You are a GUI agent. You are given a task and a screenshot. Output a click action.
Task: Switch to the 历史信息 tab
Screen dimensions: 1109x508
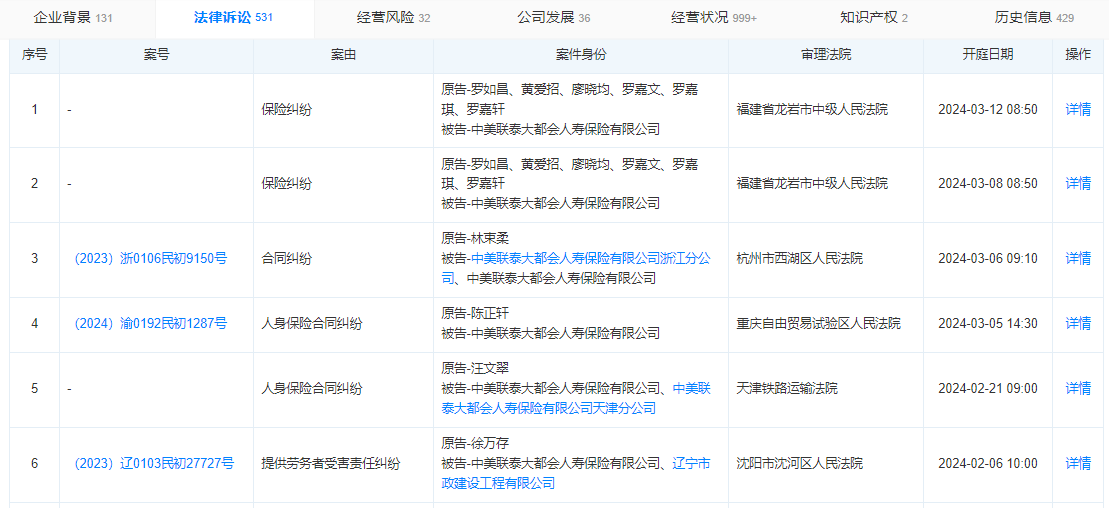(1034, 18)
